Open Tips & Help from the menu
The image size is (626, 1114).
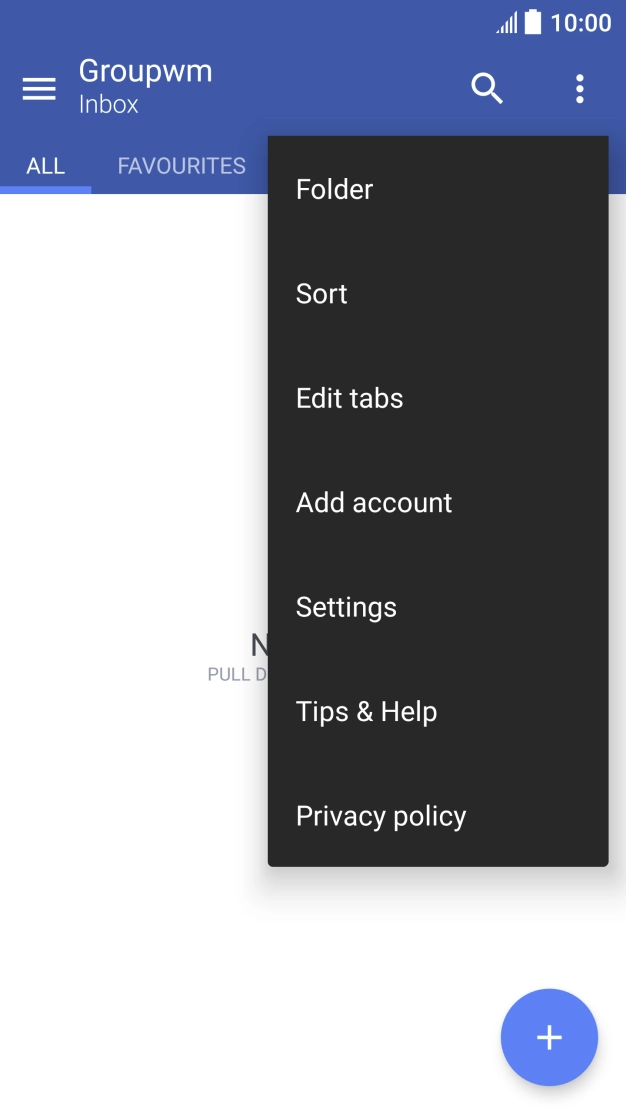point(366,711)
